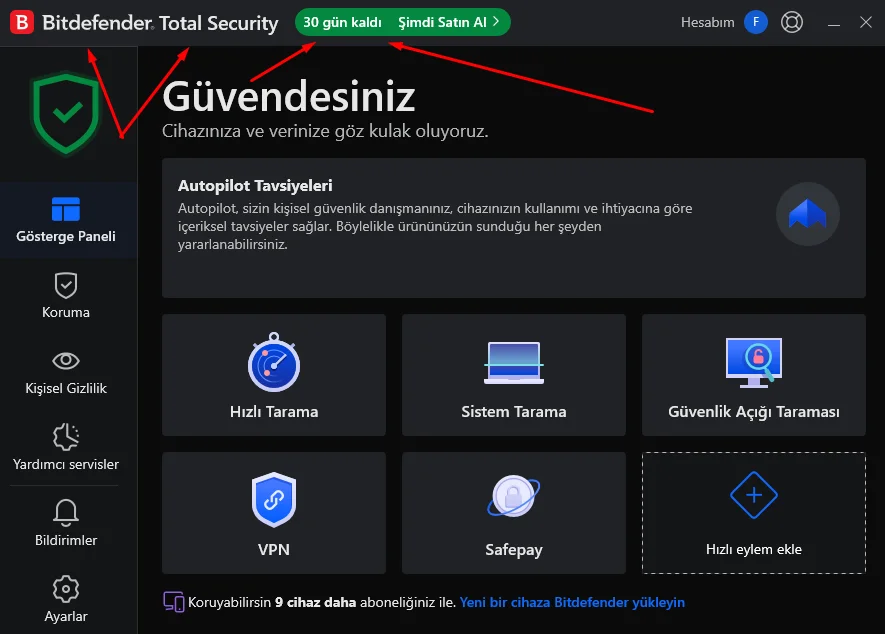Viewport: 885px width, 634px height.
Task: Click Hızlı eylem ekle label
Action: click(x=754, y=549)
